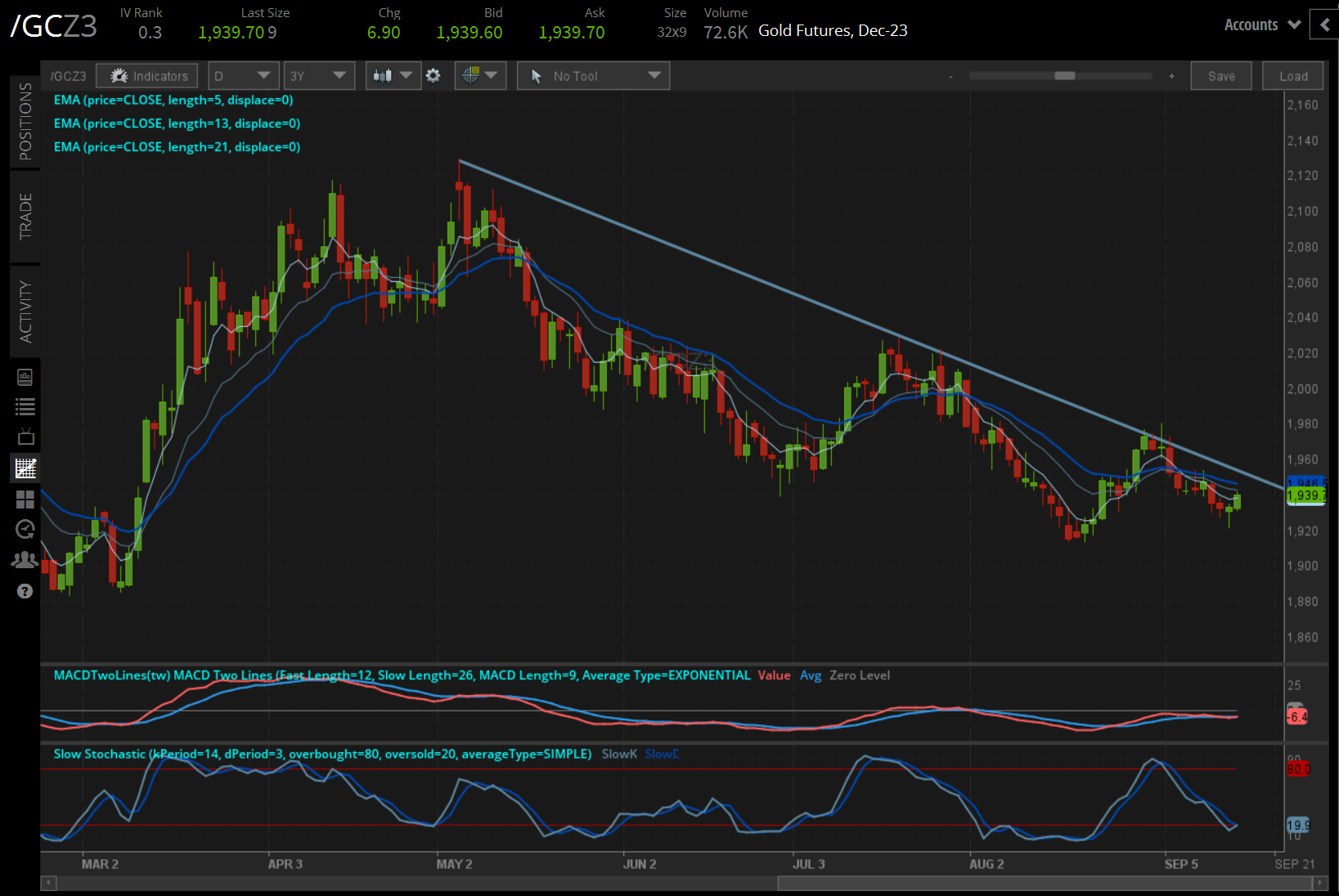Open the chart settings gear
Screen dimensions: 1339x896
434,76
